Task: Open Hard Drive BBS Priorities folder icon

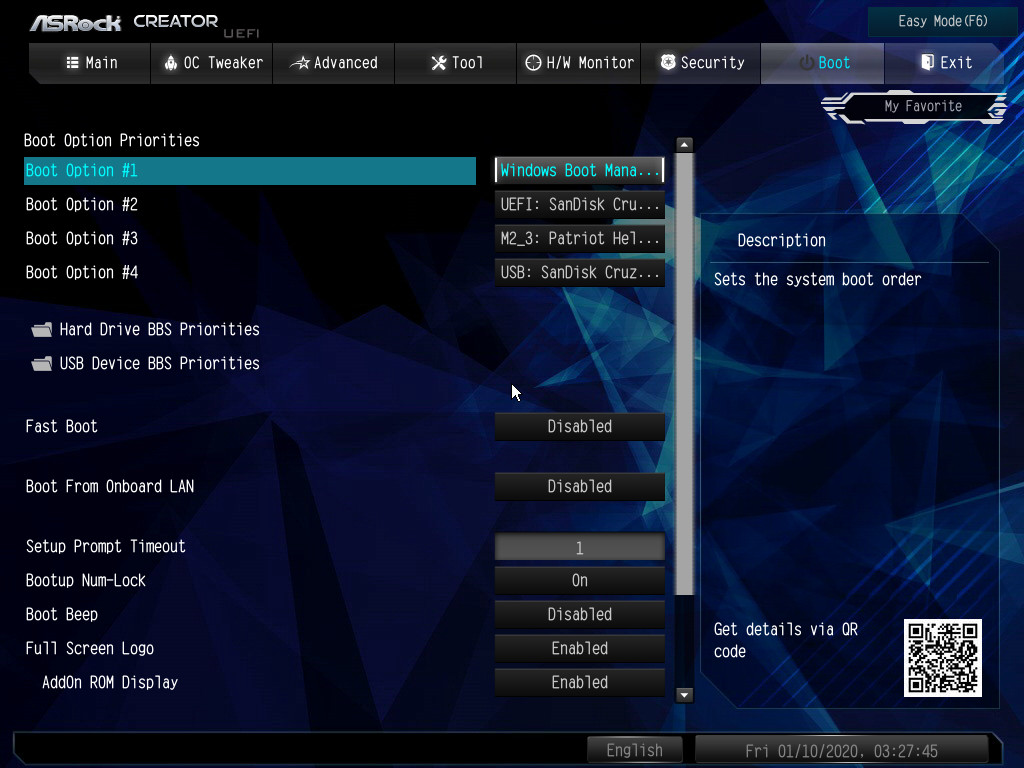Action: pos(42,330)
